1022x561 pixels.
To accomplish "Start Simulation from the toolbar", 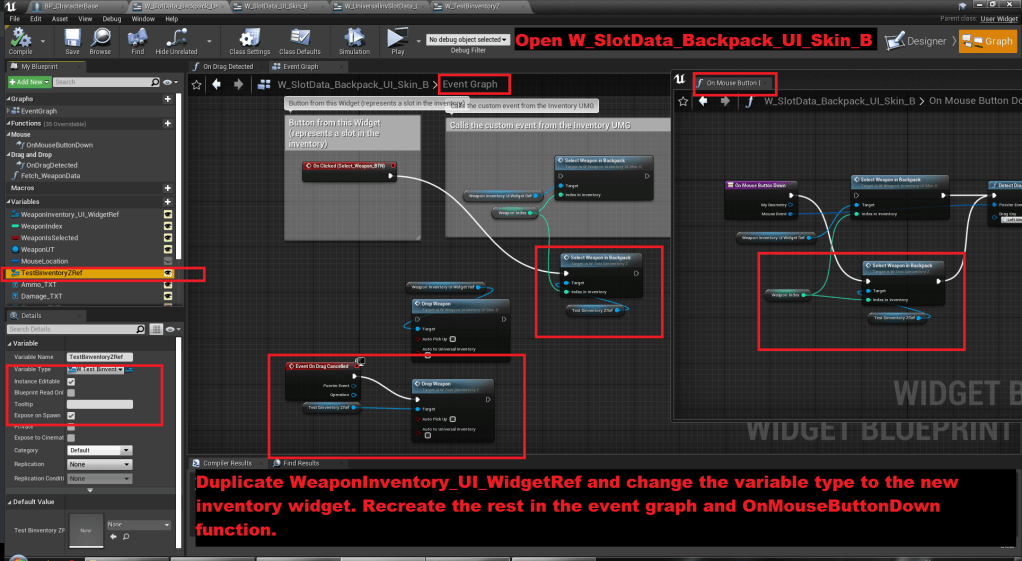I will tap(353, 41).
